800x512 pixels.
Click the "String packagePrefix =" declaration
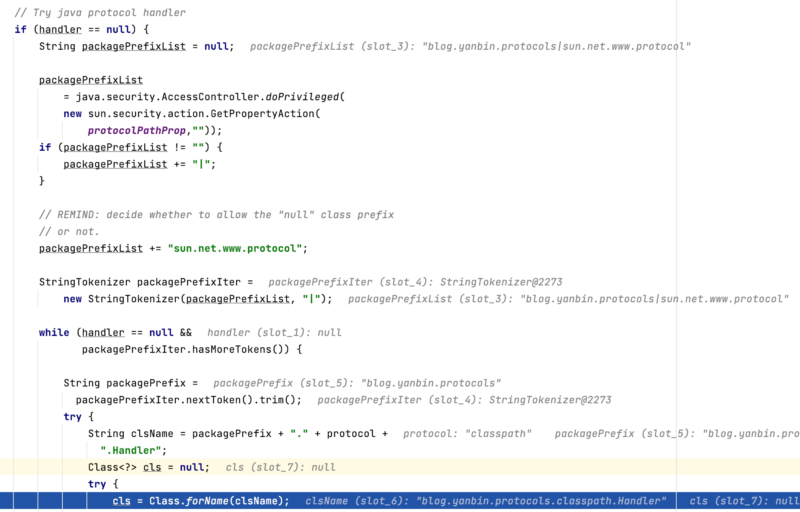(130, 383)
